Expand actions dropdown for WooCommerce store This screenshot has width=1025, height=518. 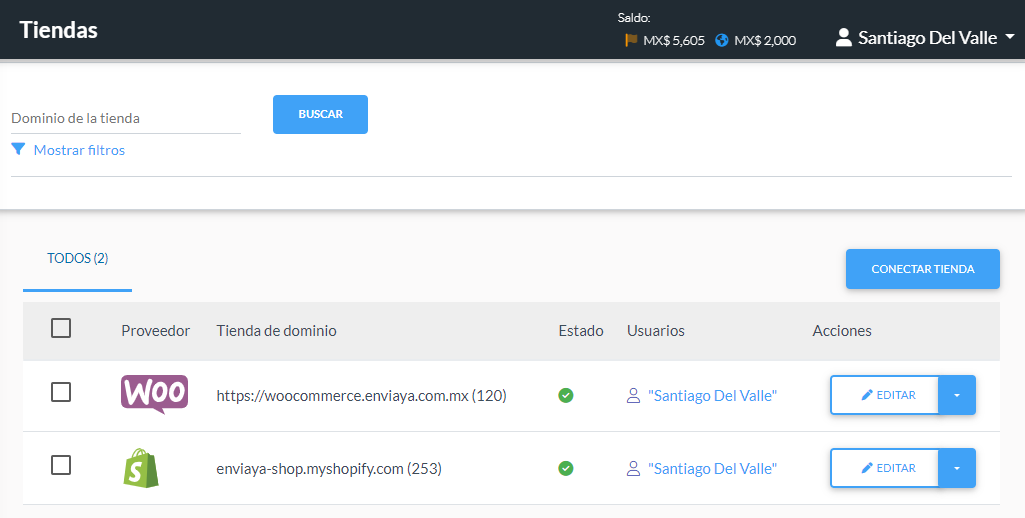(957, 395)
